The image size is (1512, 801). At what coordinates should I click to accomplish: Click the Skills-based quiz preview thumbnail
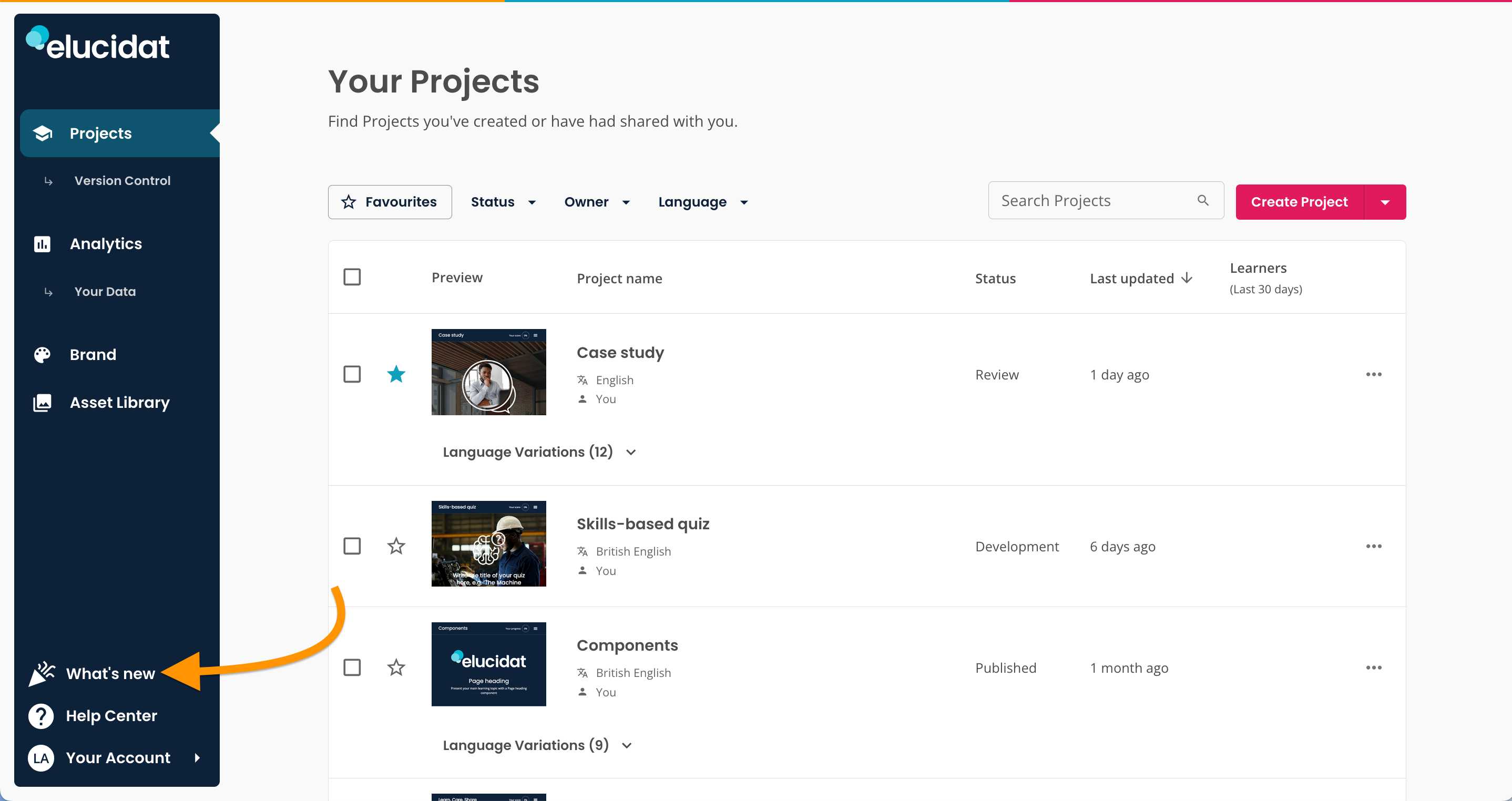tap(488, 543)
